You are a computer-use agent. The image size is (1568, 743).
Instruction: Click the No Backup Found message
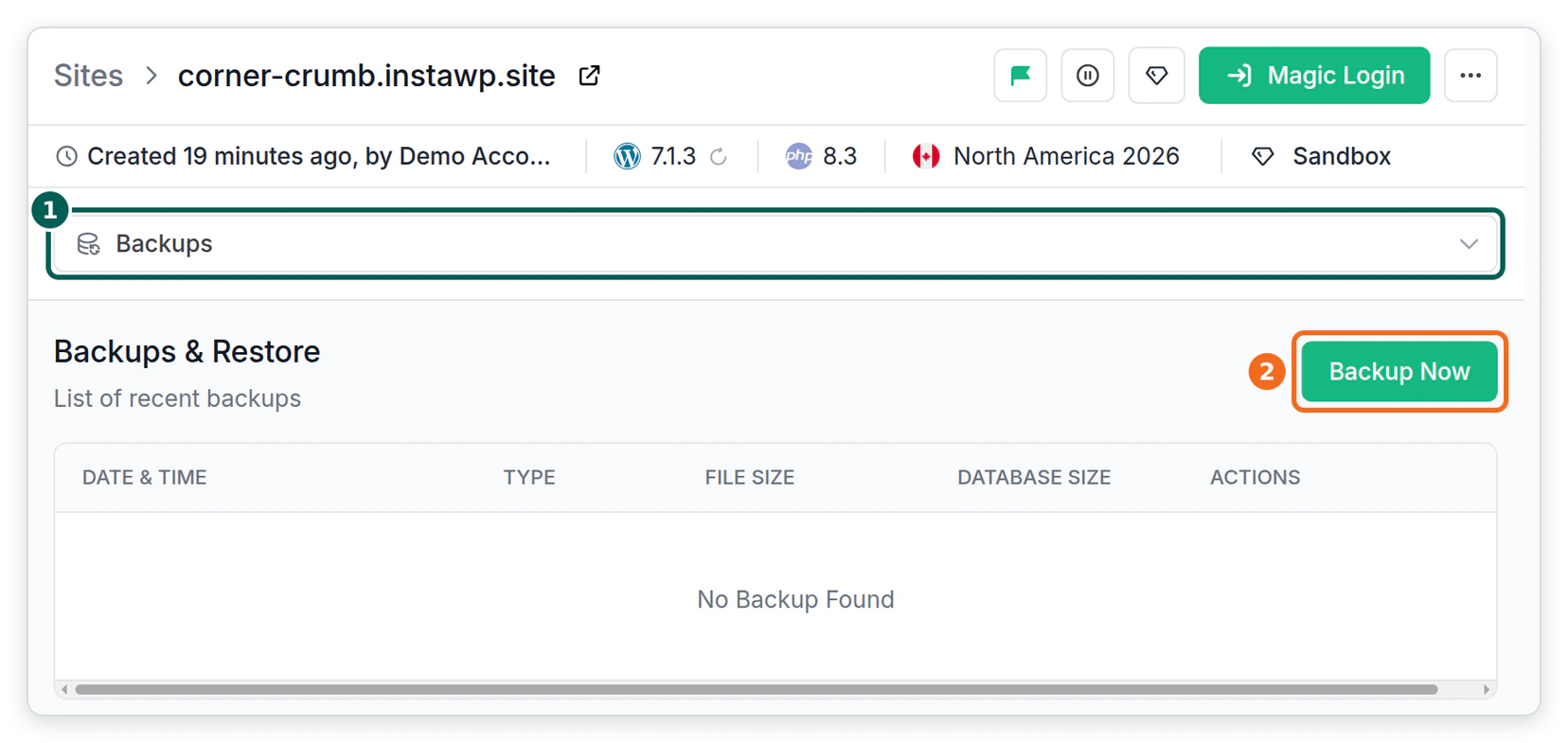click(x=795, y=599)
